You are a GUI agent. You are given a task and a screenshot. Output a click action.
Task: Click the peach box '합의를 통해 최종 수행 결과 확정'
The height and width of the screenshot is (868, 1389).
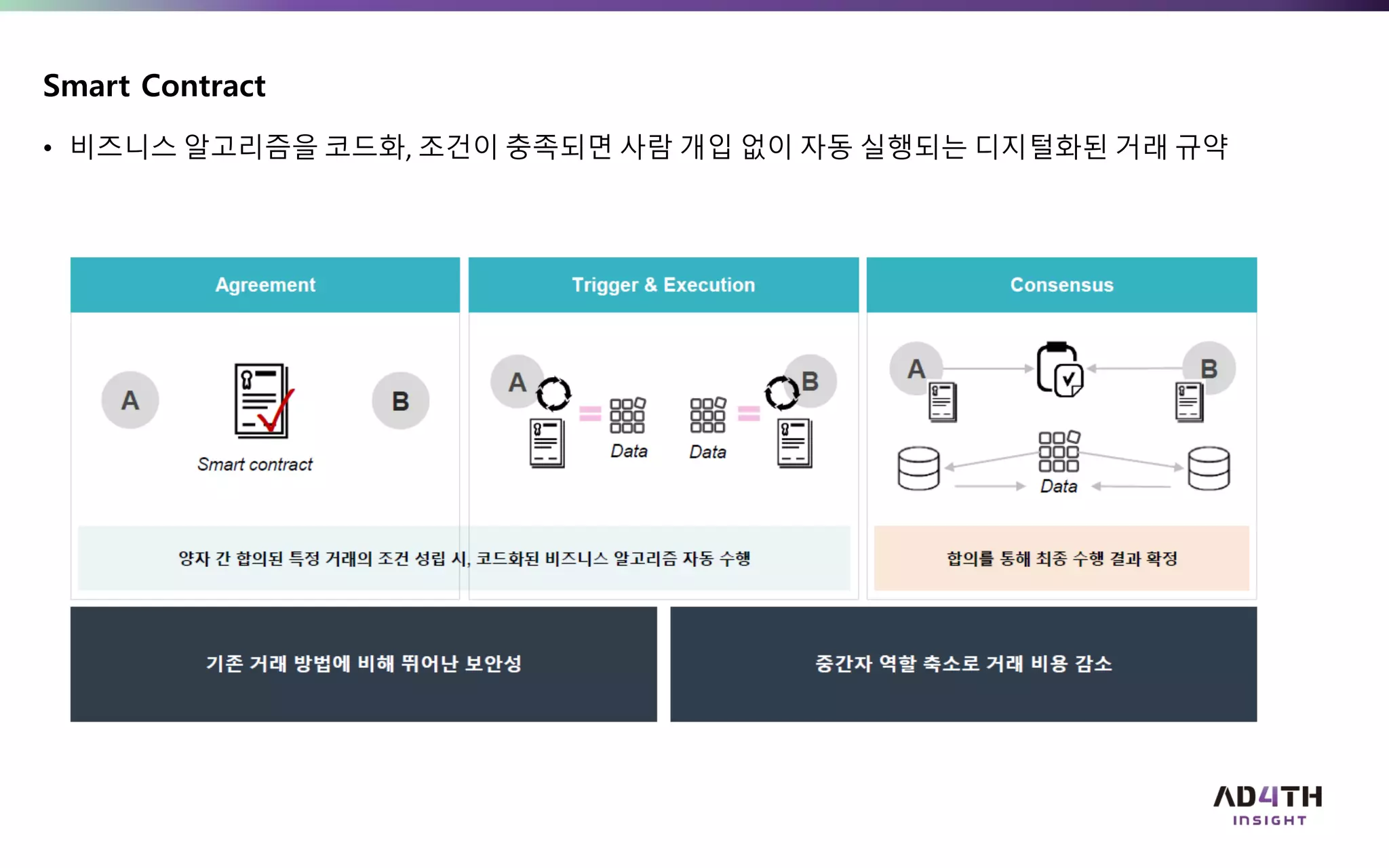pos(1061,558)
